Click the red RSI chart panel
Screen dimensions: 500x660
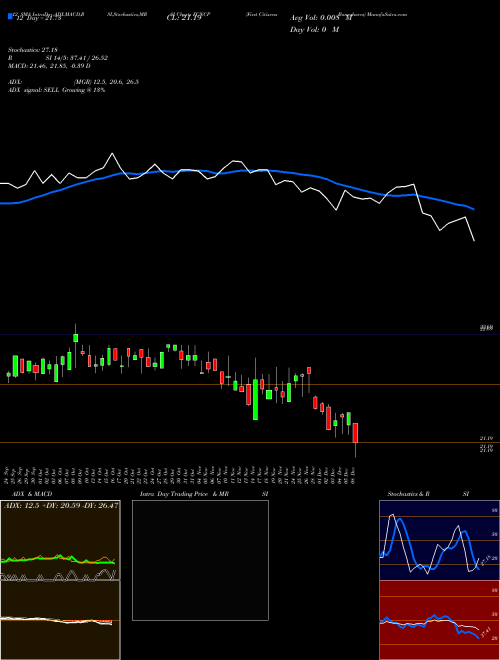[439, 620]
